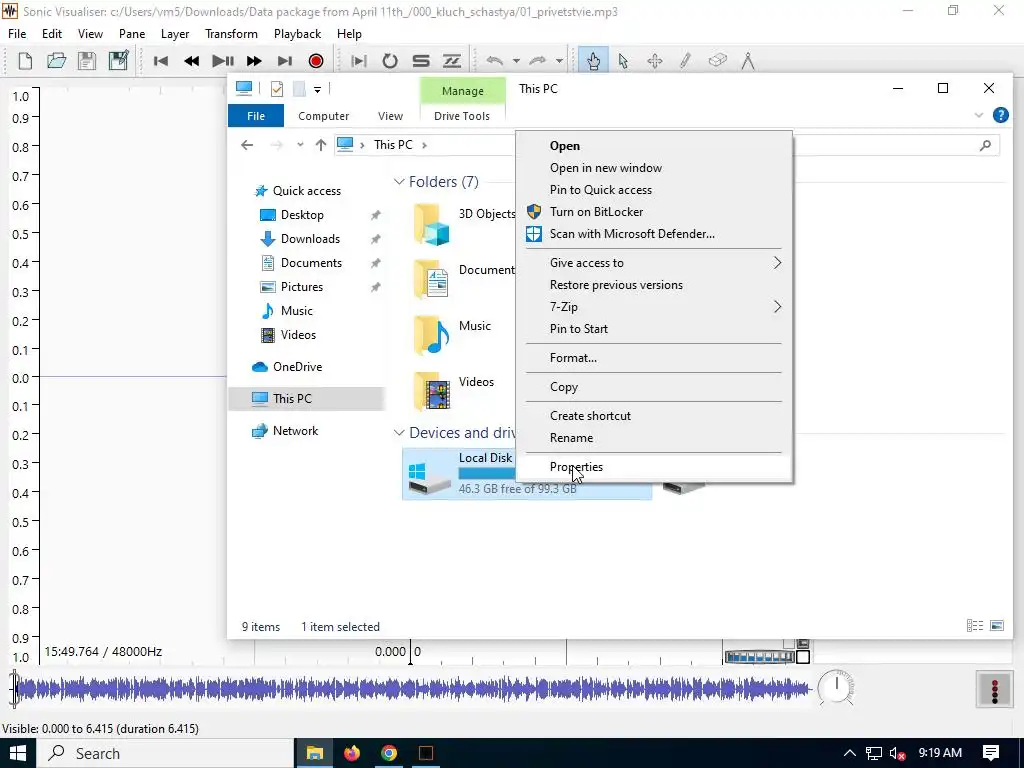Viewport: 1024px width, 768px height.
Task: Jump to end of audio
Action: tap(285, 61)
